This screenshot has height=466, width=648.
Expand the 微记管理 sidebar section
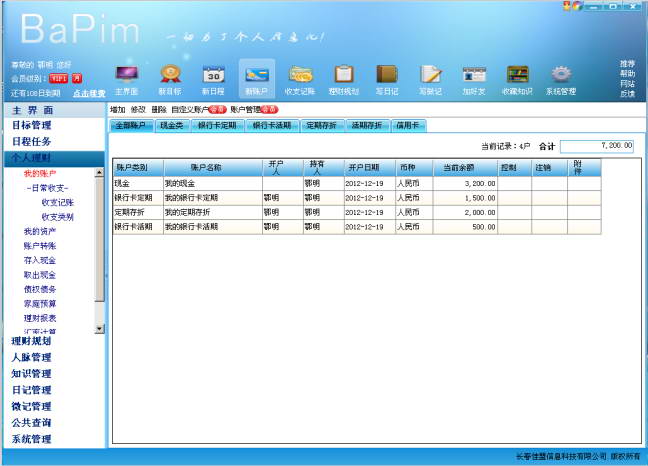coord(55,407)
